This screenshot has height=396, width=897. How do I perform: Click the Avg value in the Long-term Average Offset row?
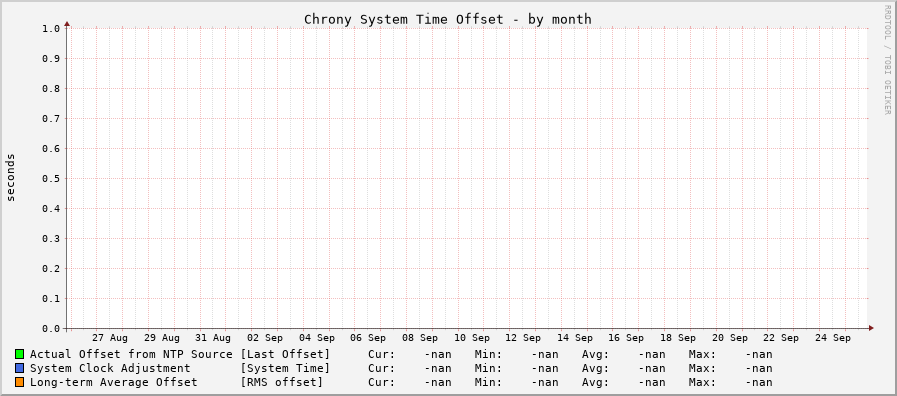[652, 382]
